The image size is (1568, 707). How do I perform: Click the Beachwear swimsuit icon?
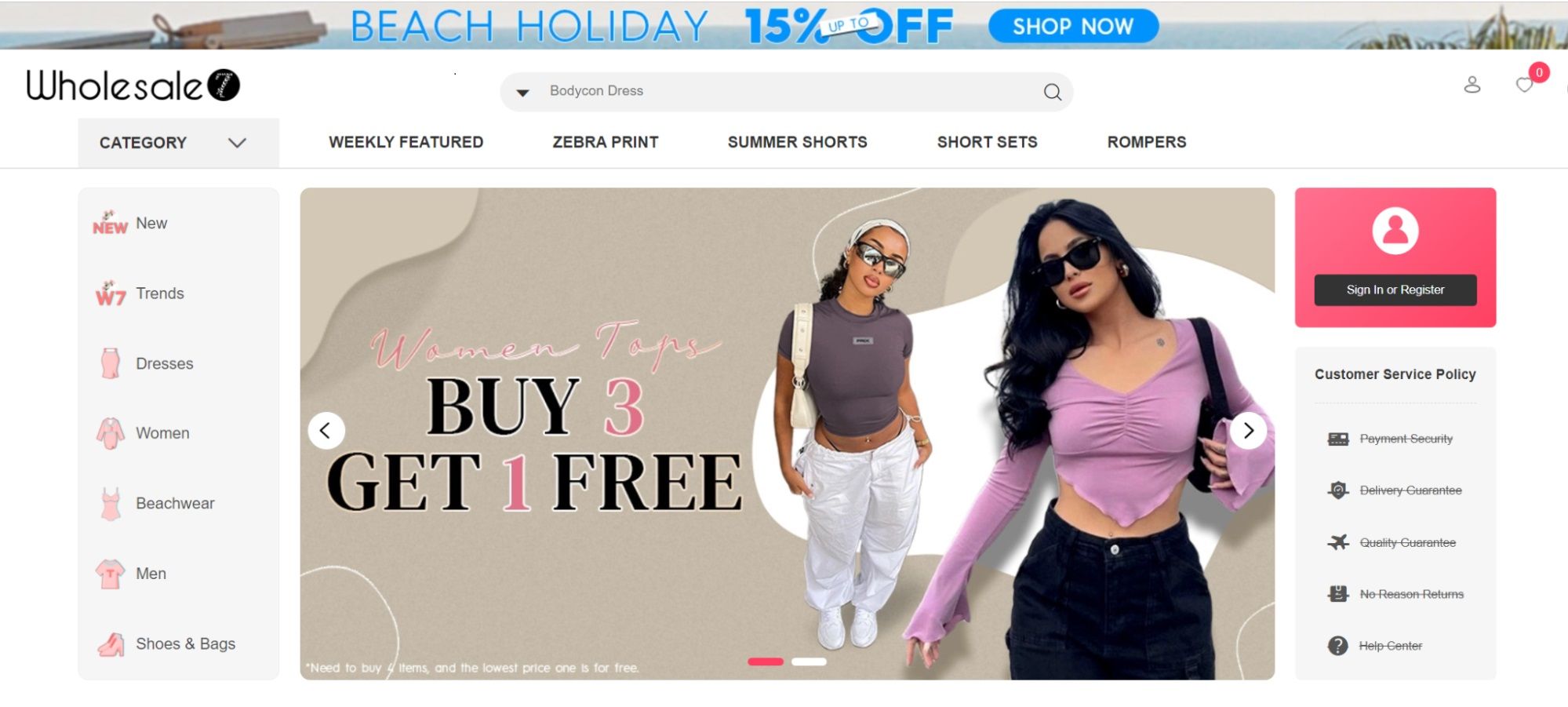(111, 504)
